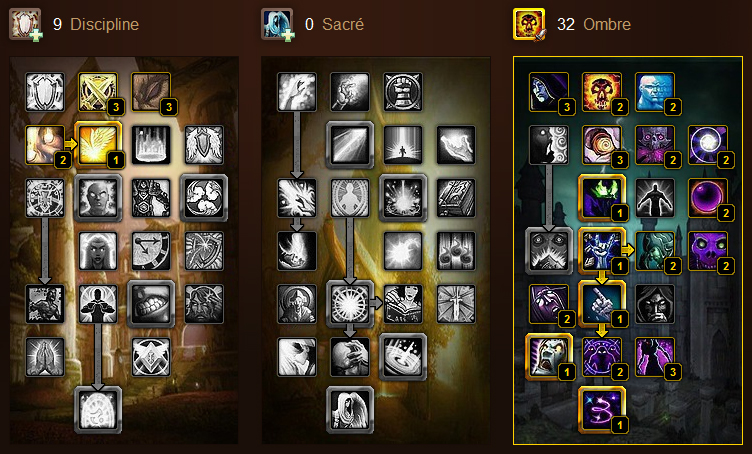Click the grey angel talent at Sacré bottom
Screen dimensions: 752x454
[350, 410]
